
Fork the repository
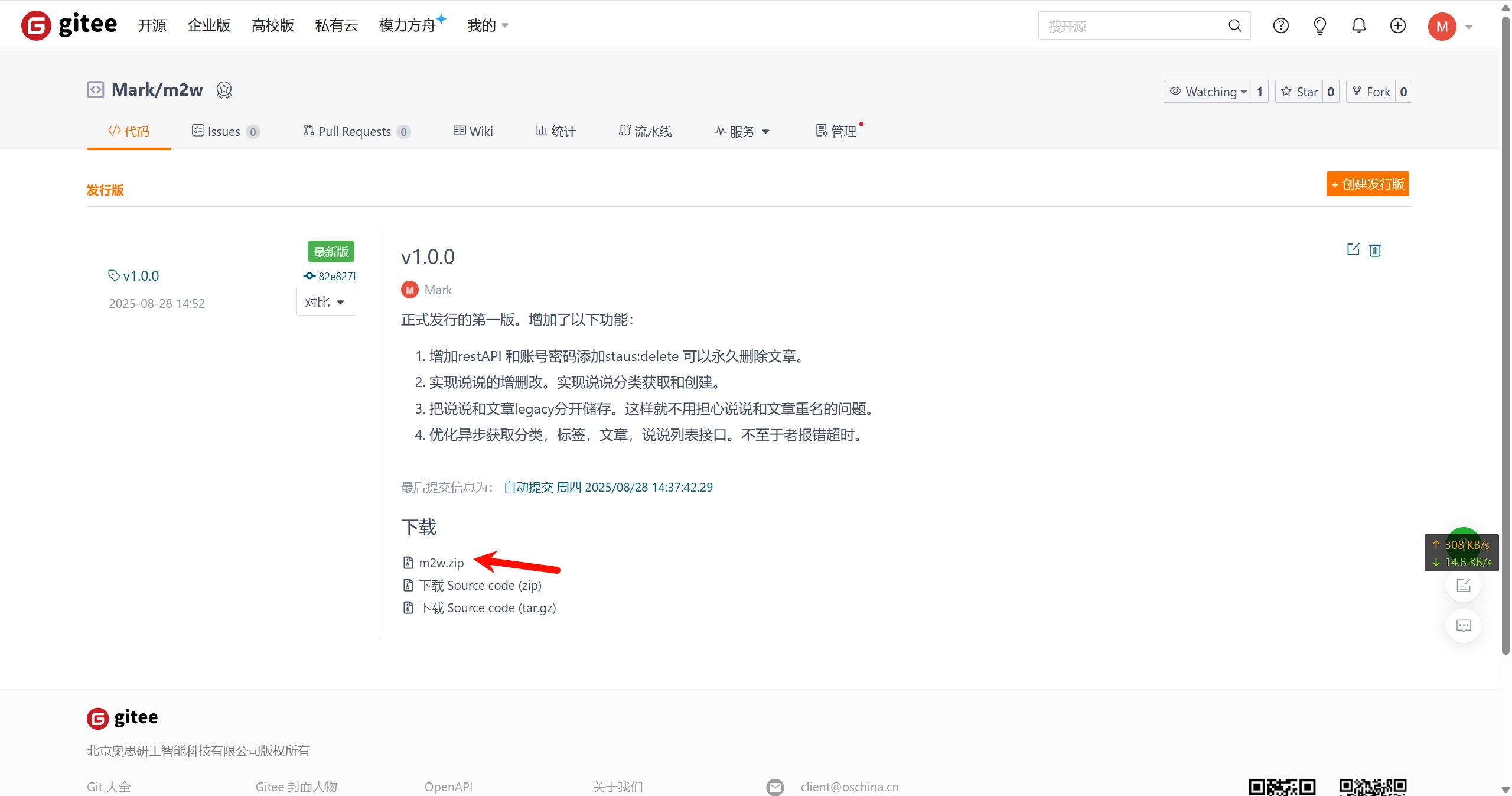point(1370,92)
